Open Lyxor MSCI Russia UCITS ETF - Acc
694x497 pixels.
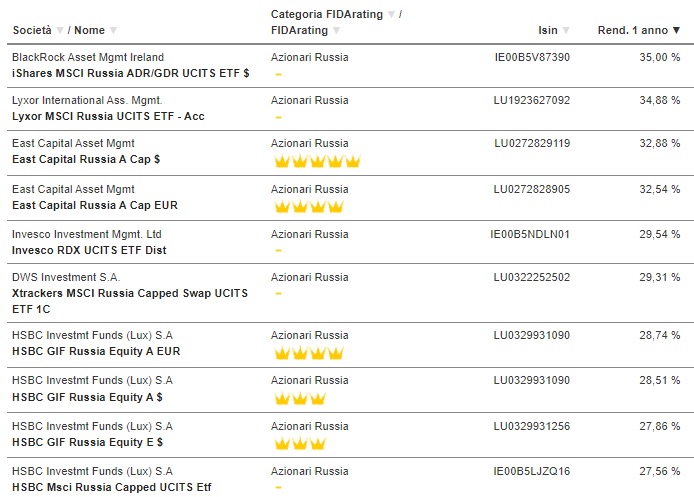pyautogui.click(x=108, y=116)
